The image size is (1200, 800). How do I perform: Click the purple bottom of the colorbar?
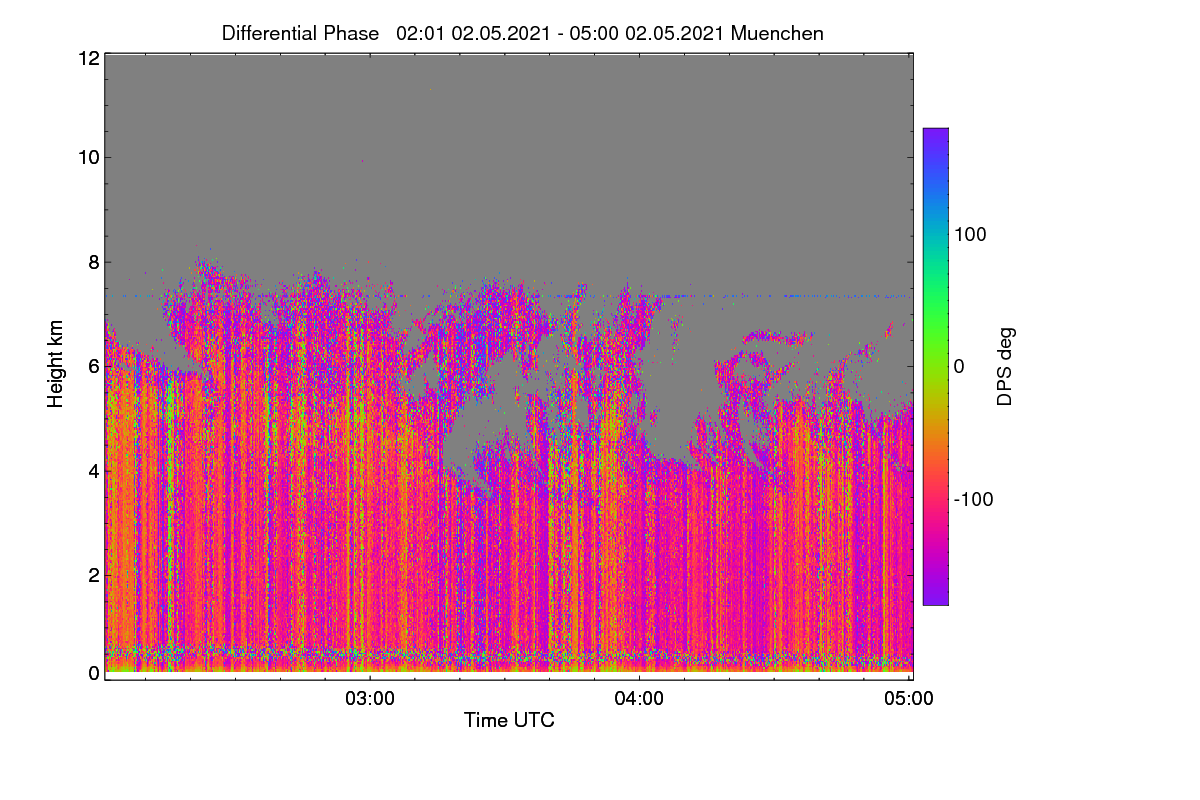coord(935,592)
